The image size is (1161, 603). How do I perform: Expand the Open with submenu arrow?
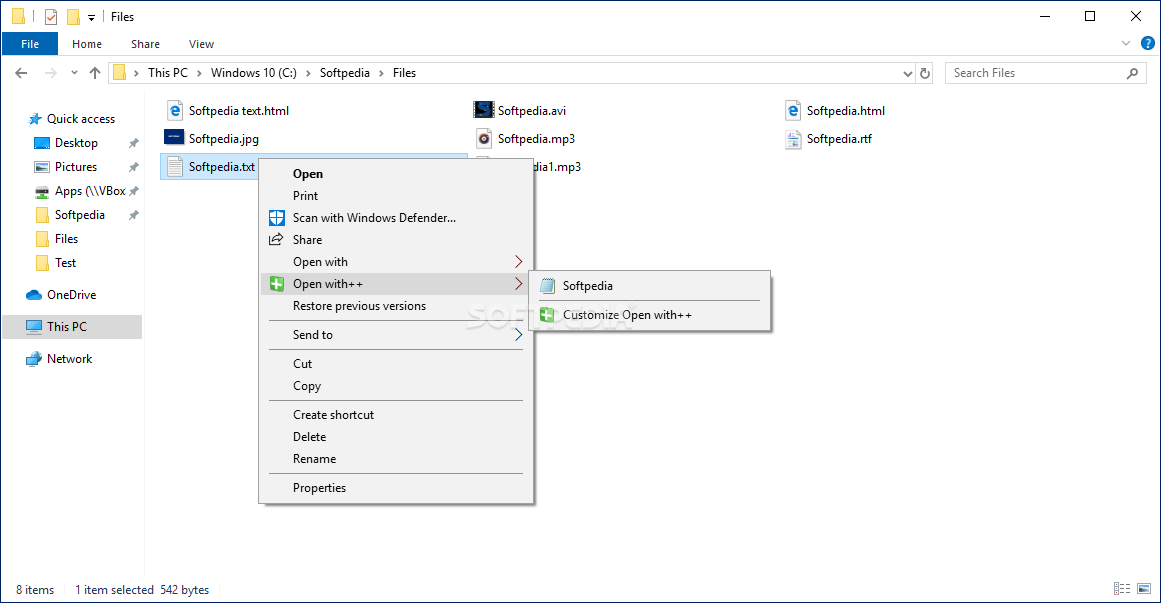[518, 261]
